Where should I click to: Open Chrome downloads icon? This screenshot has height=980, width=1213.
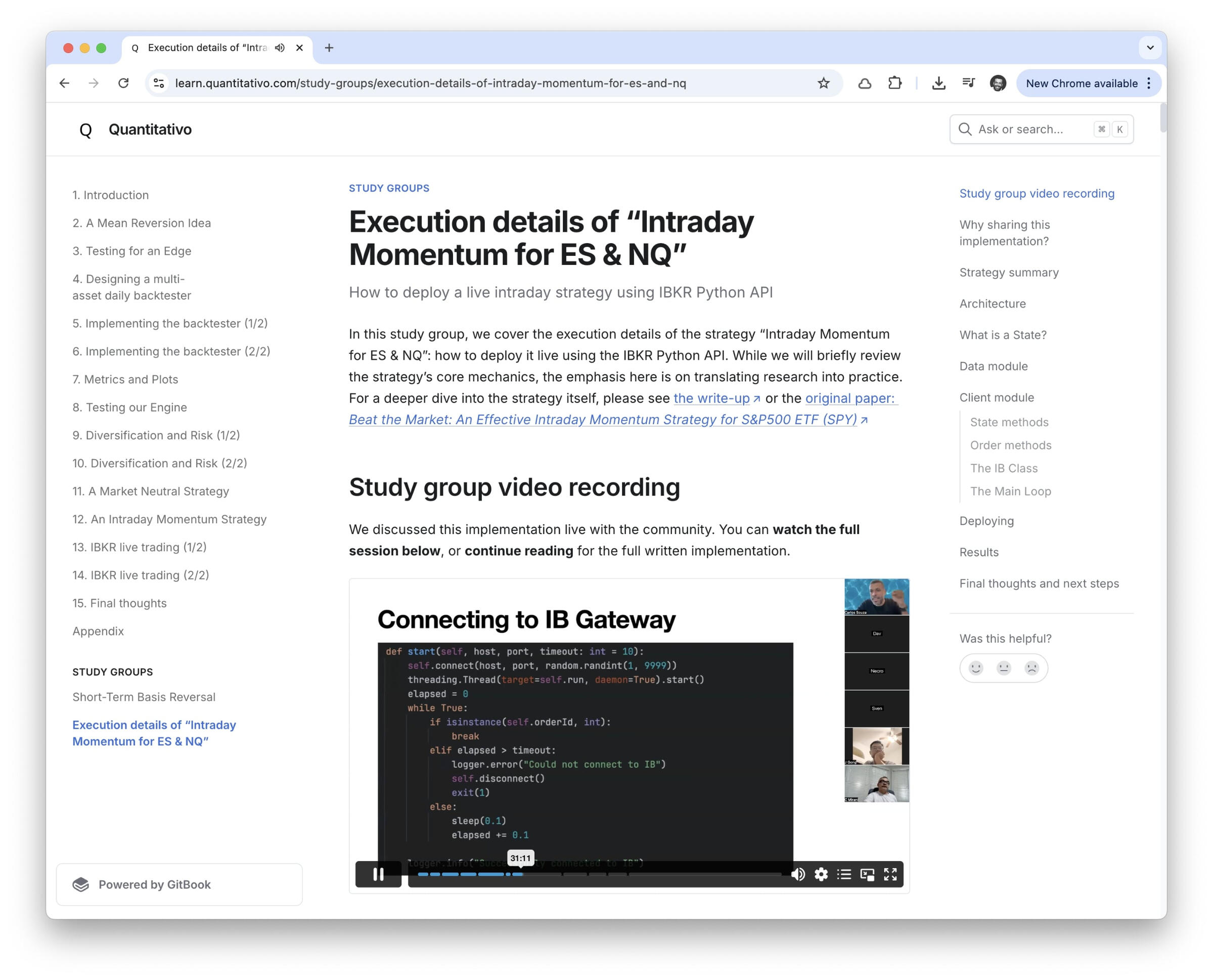(x=938, y=83)
